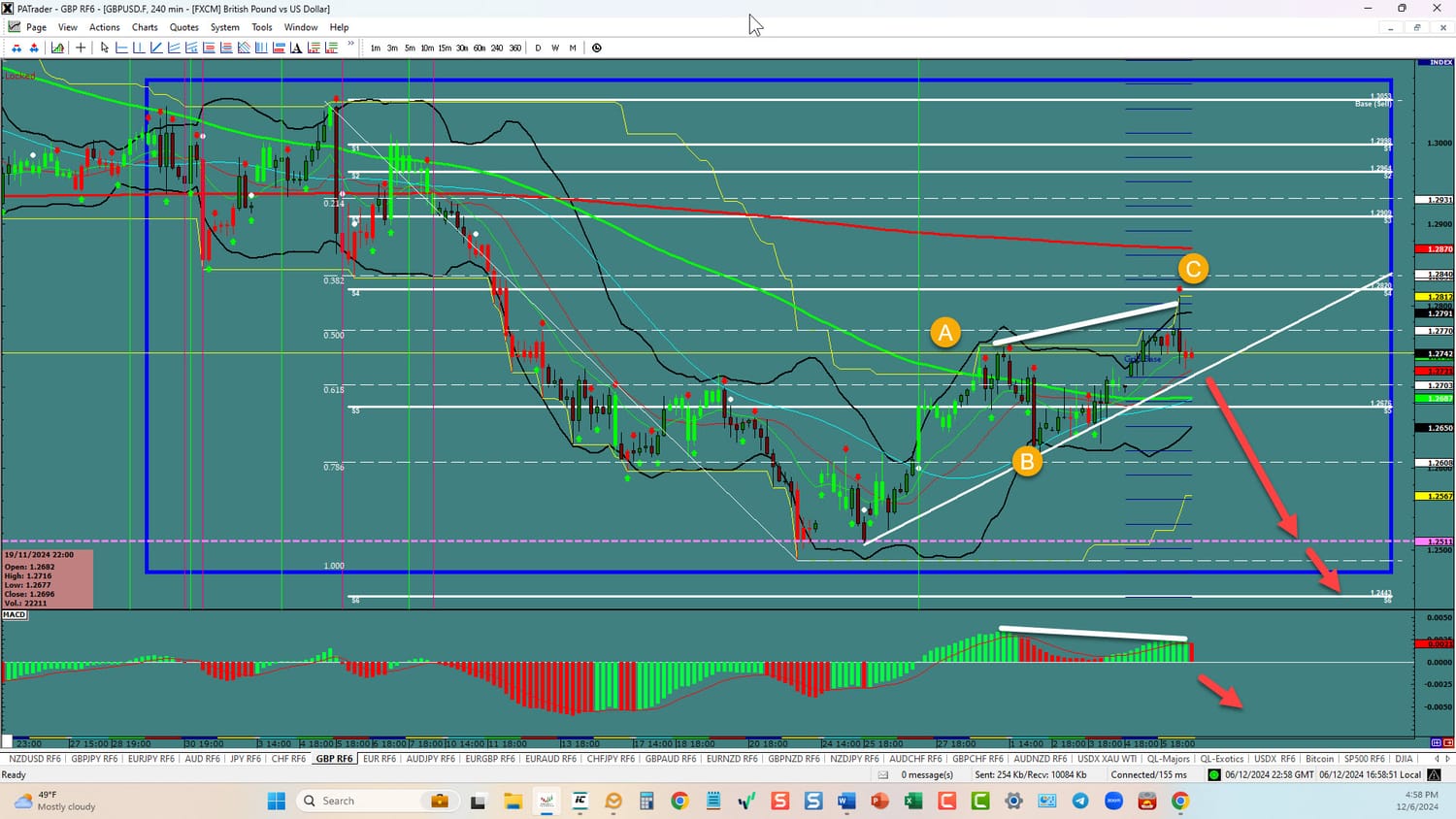Image resolution: width=1456 pixels, height=819 pixels.
Task: Click the envelope messages icon in status bar
Action: pos(883,774)
